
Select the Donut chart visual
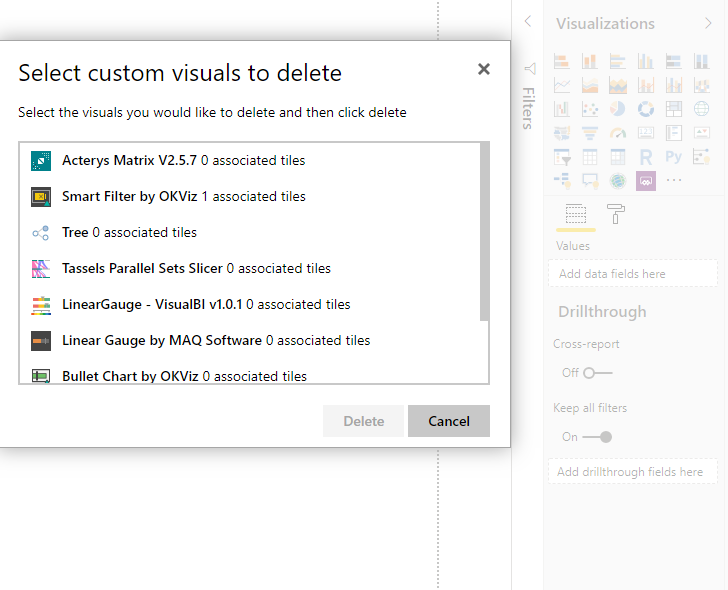point(645,109)
